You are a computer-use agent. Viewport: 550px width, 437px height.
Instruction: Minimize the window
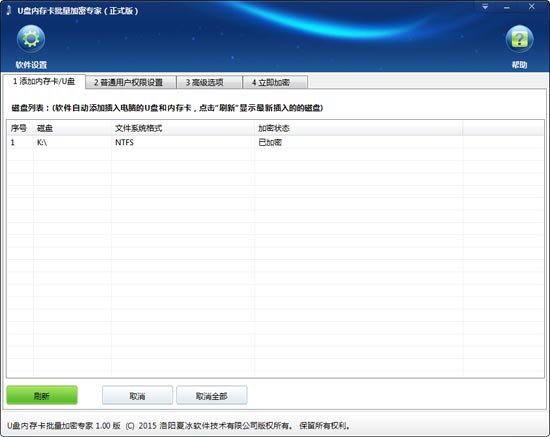point(507,7)
